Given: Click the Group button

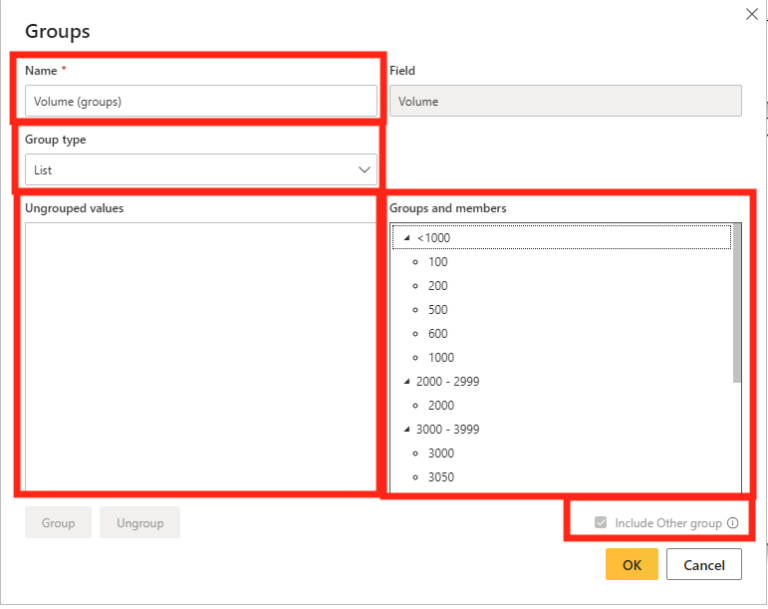Looking at the screenshot, I should (58, 523).
